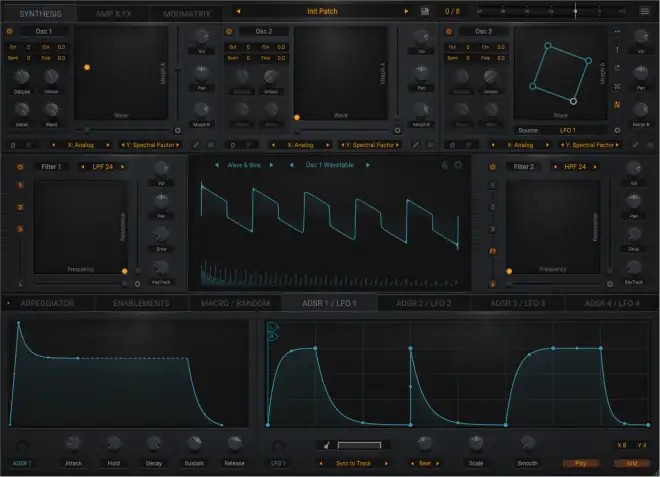Click the down arrow under Filter 1 routing
The image size is (660, 477).
point(20,284)
